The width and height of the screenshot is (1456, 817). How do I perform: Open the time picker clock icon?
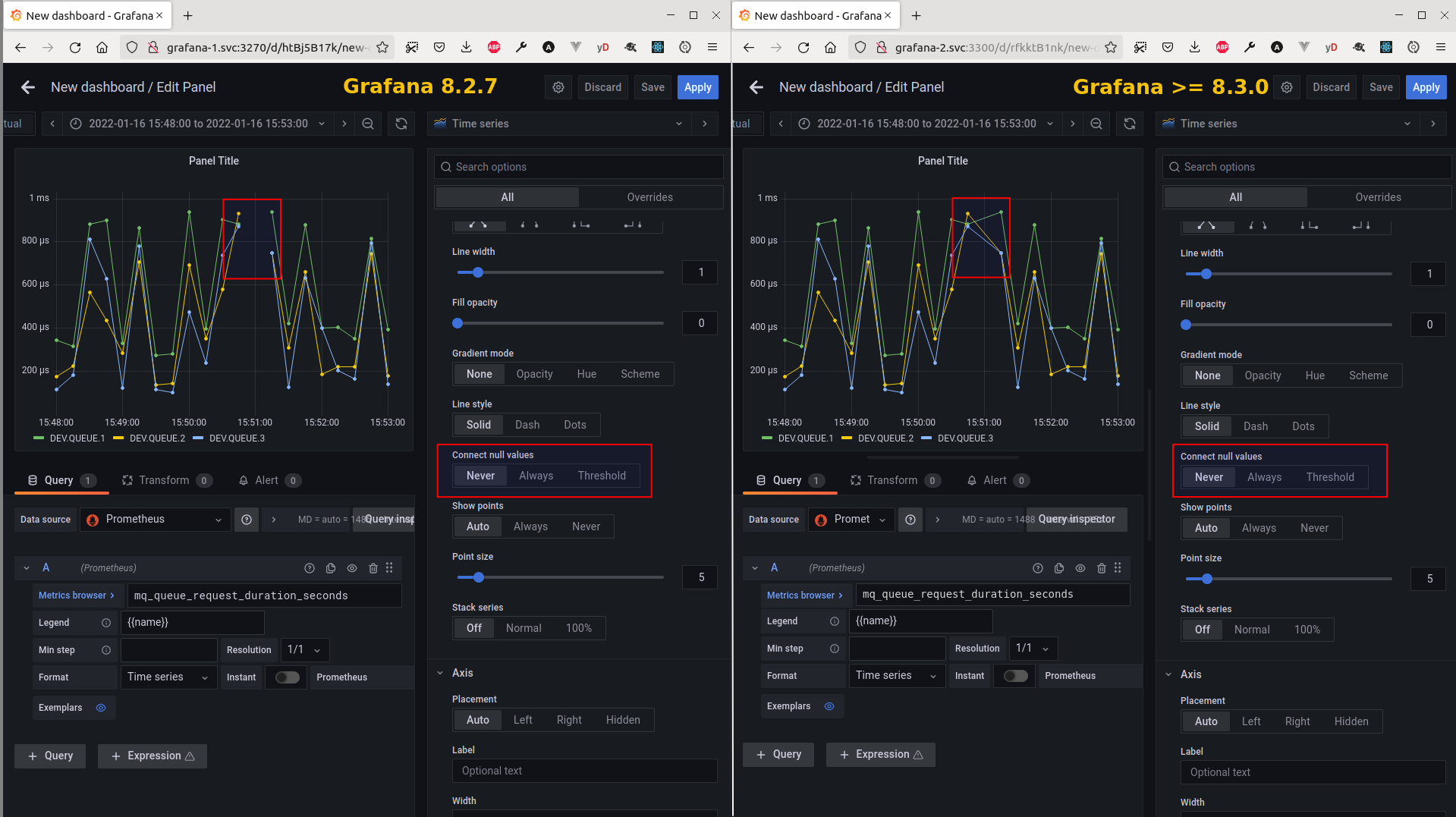(75, 123)
